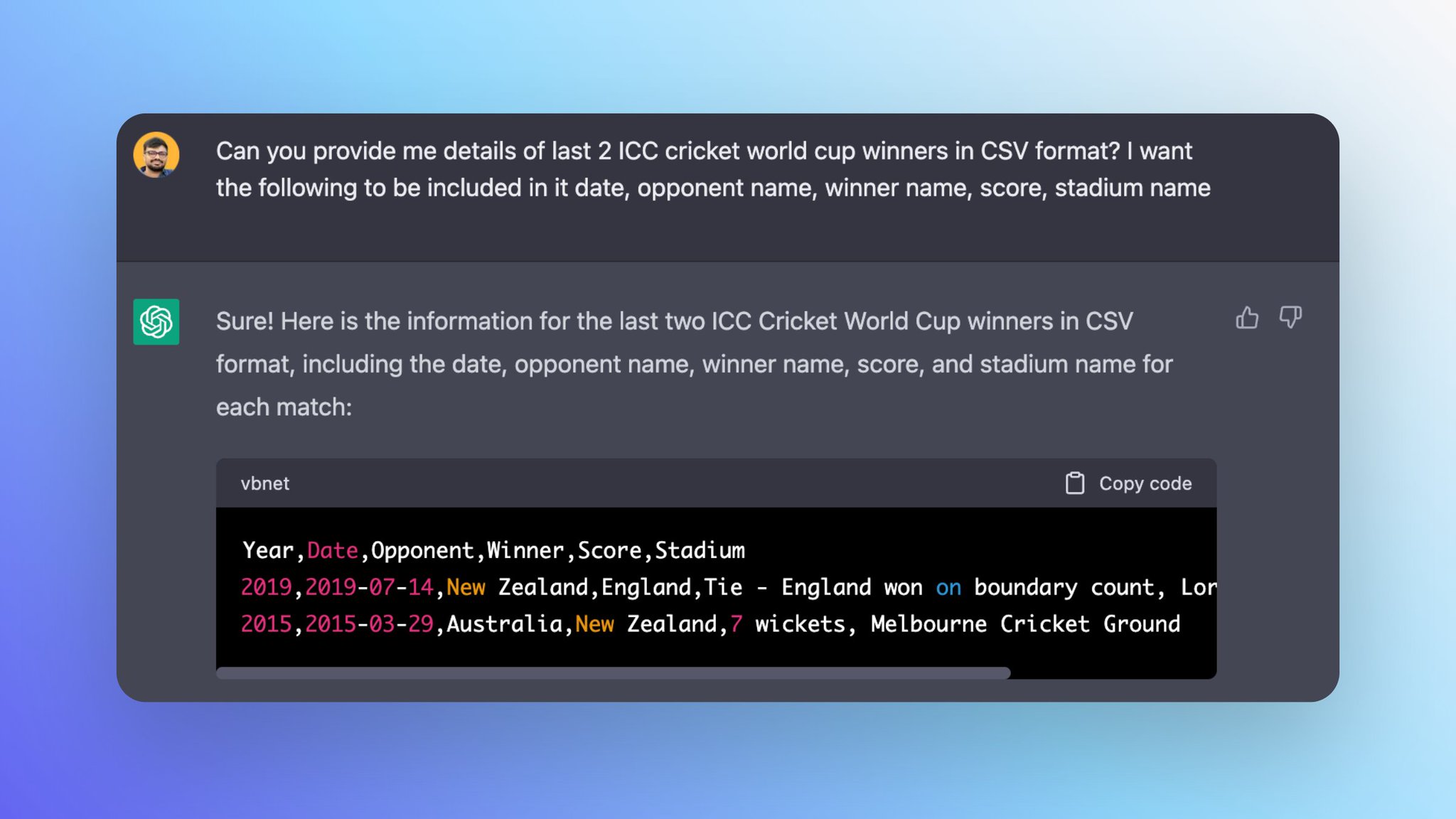Click the user's question about ICC winners

click(x=713, y=169)
